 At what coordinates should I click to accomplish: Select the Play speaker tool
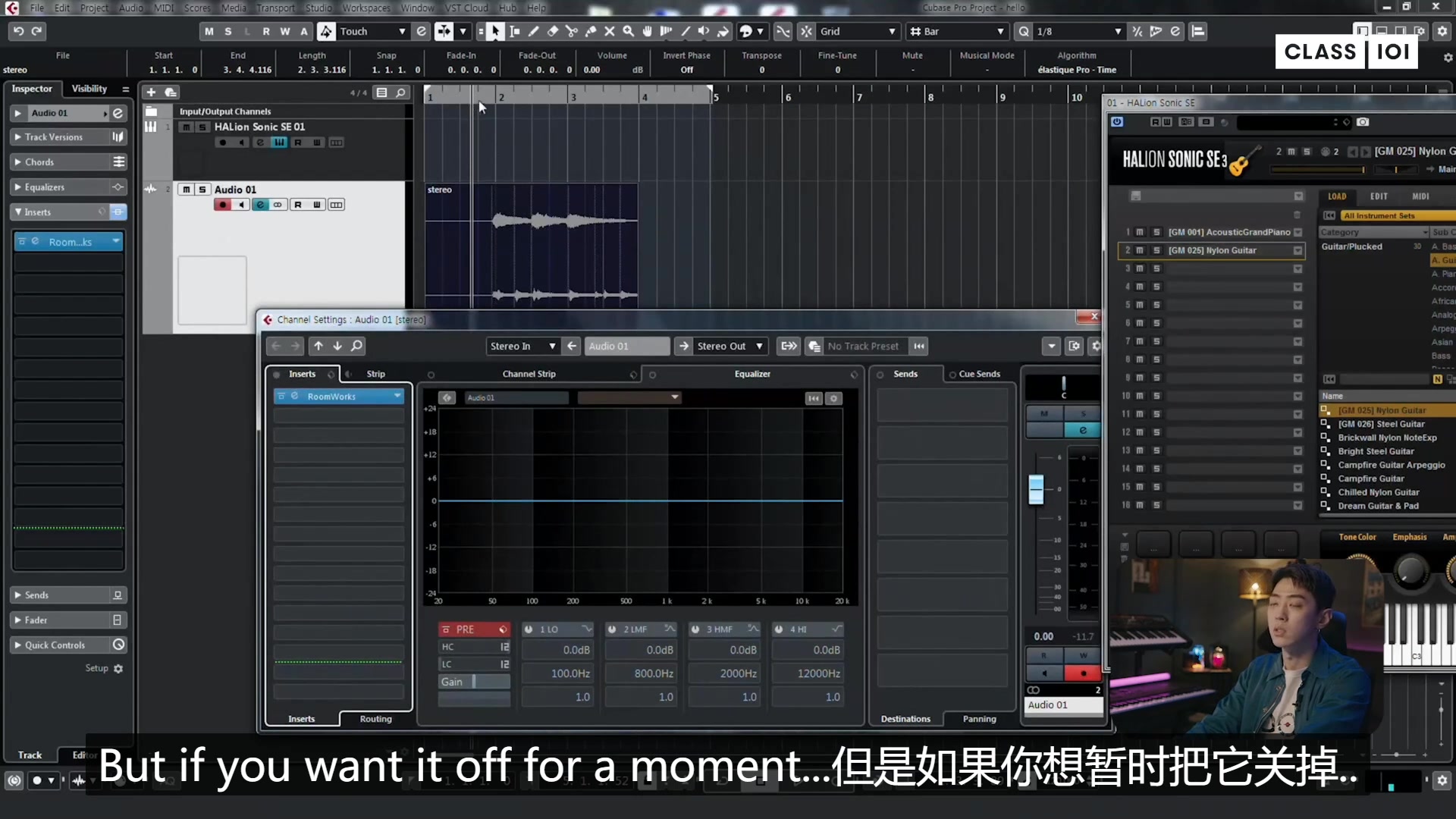pyautogui.click(x=704, y=31)
